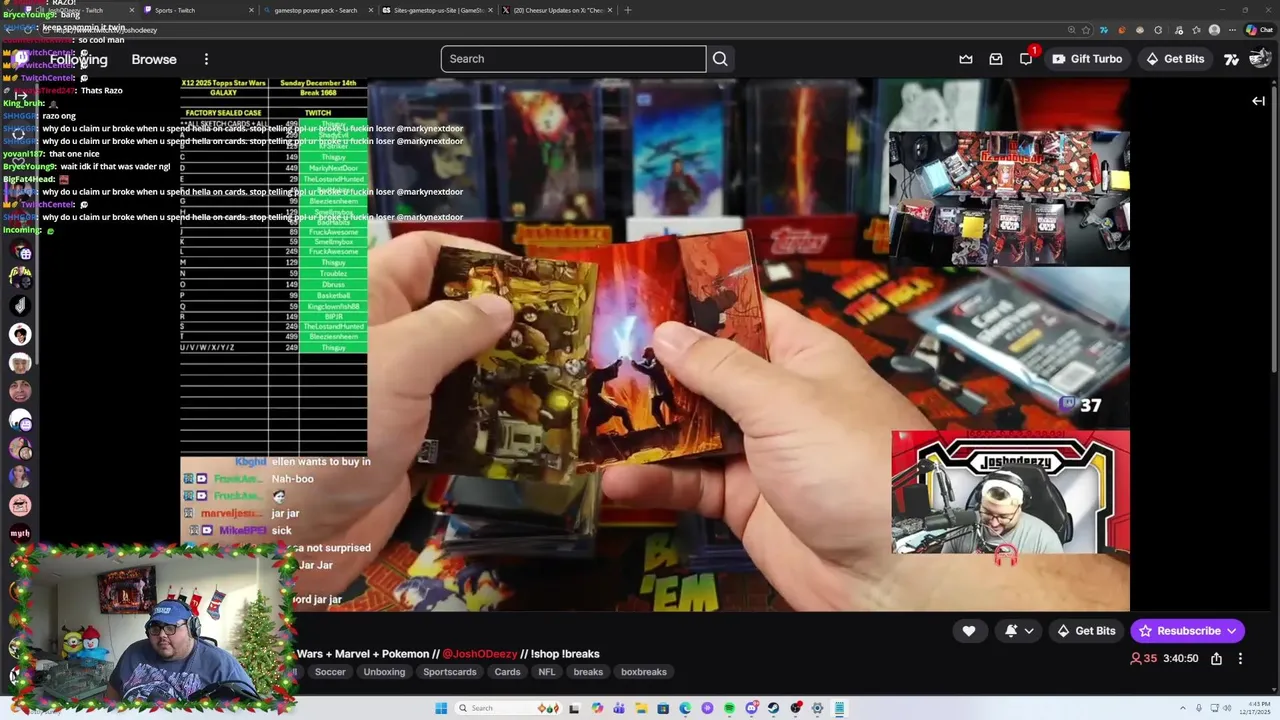Click the Twitch search magnifier button
The image size is (1280, 720).
720,59
